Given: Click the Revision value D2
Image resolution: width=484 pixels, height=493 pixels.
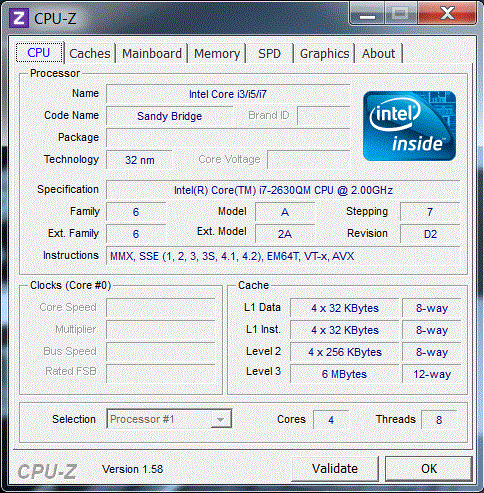Looking at the screenshot, I should 430,234.
